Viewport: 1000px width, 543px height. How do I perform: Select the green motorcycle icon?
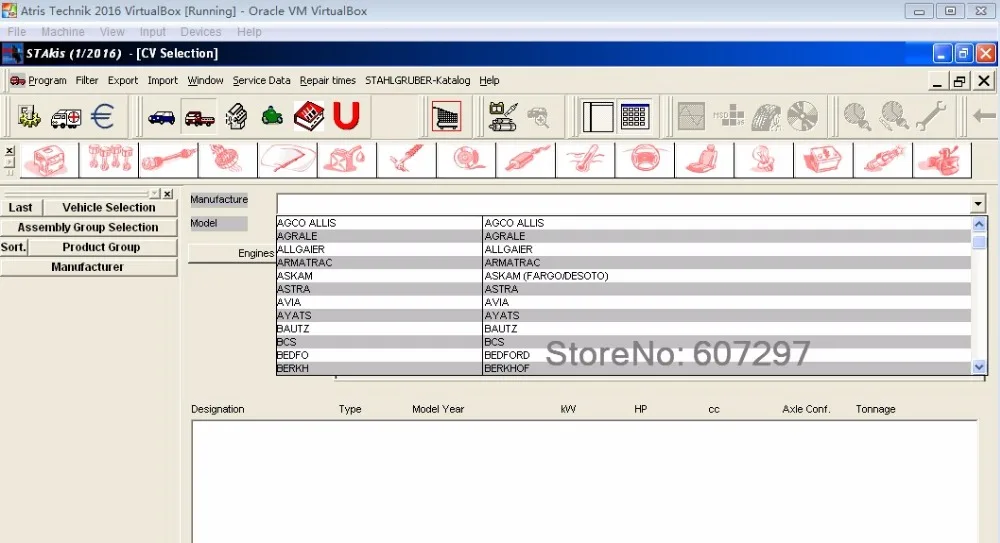[x=272, y=116]
